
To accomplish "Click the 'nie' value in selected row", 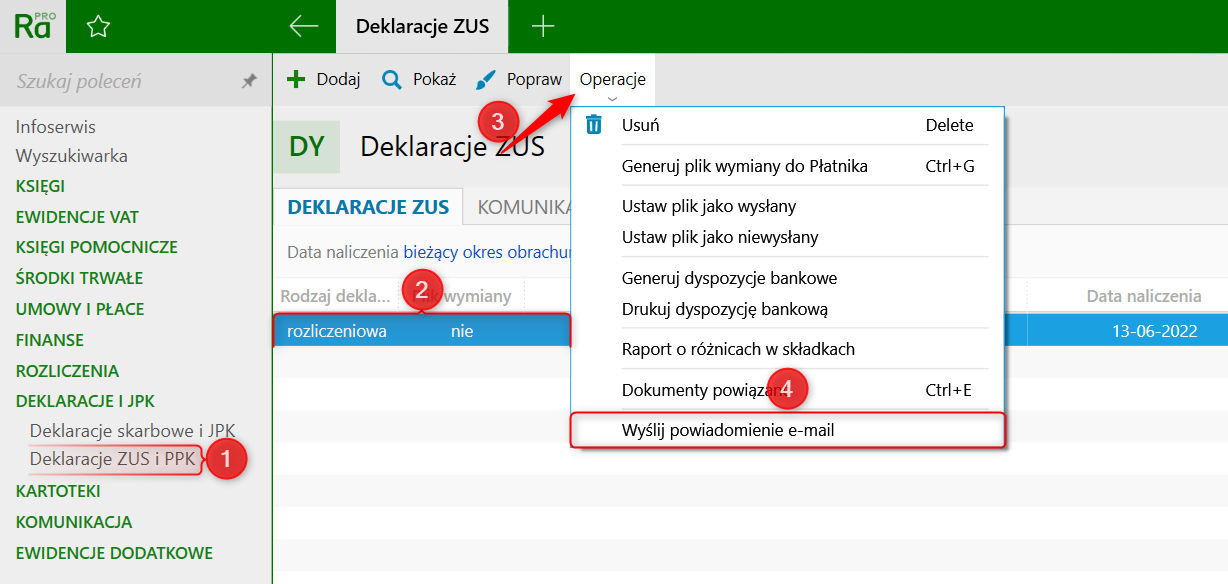I will click(462, 331).
